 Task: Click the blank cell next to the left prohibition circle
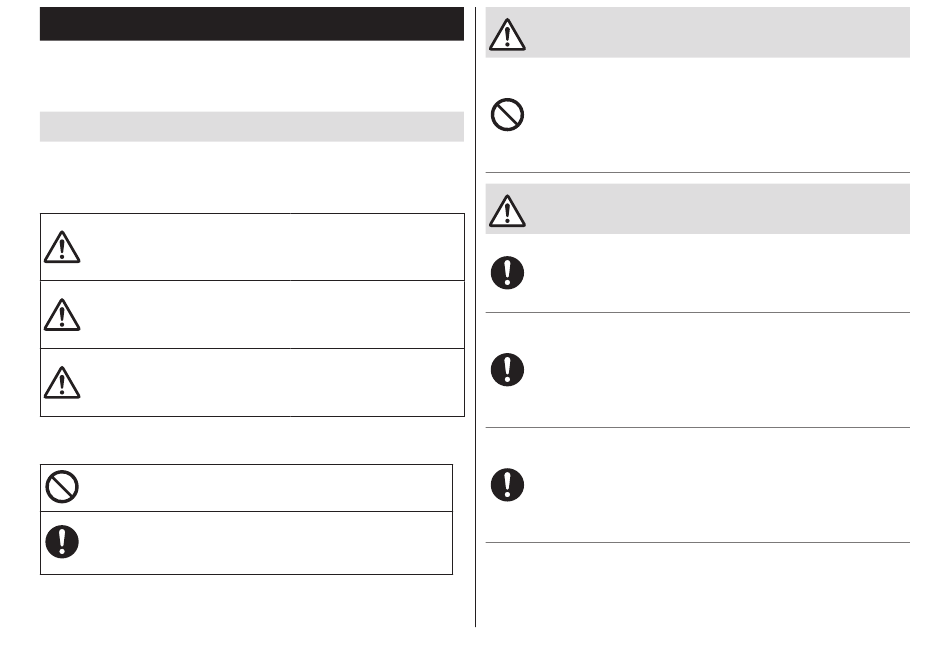pyautogui.click(x=267, y=488)
